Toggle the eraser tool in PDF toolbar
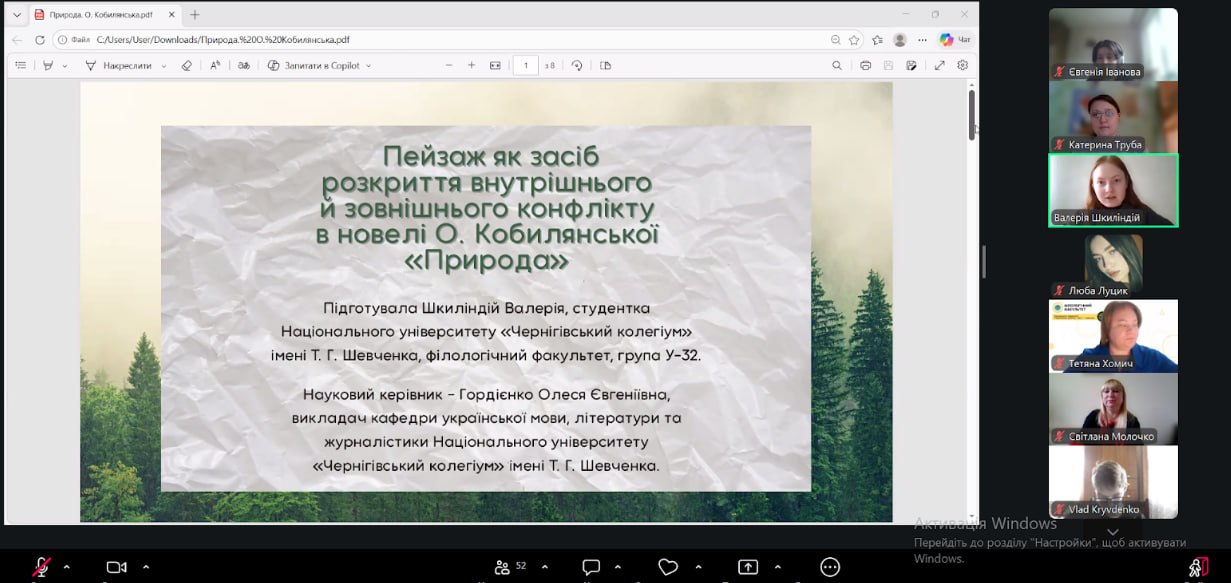1231x583 pixels. (186, 65)
